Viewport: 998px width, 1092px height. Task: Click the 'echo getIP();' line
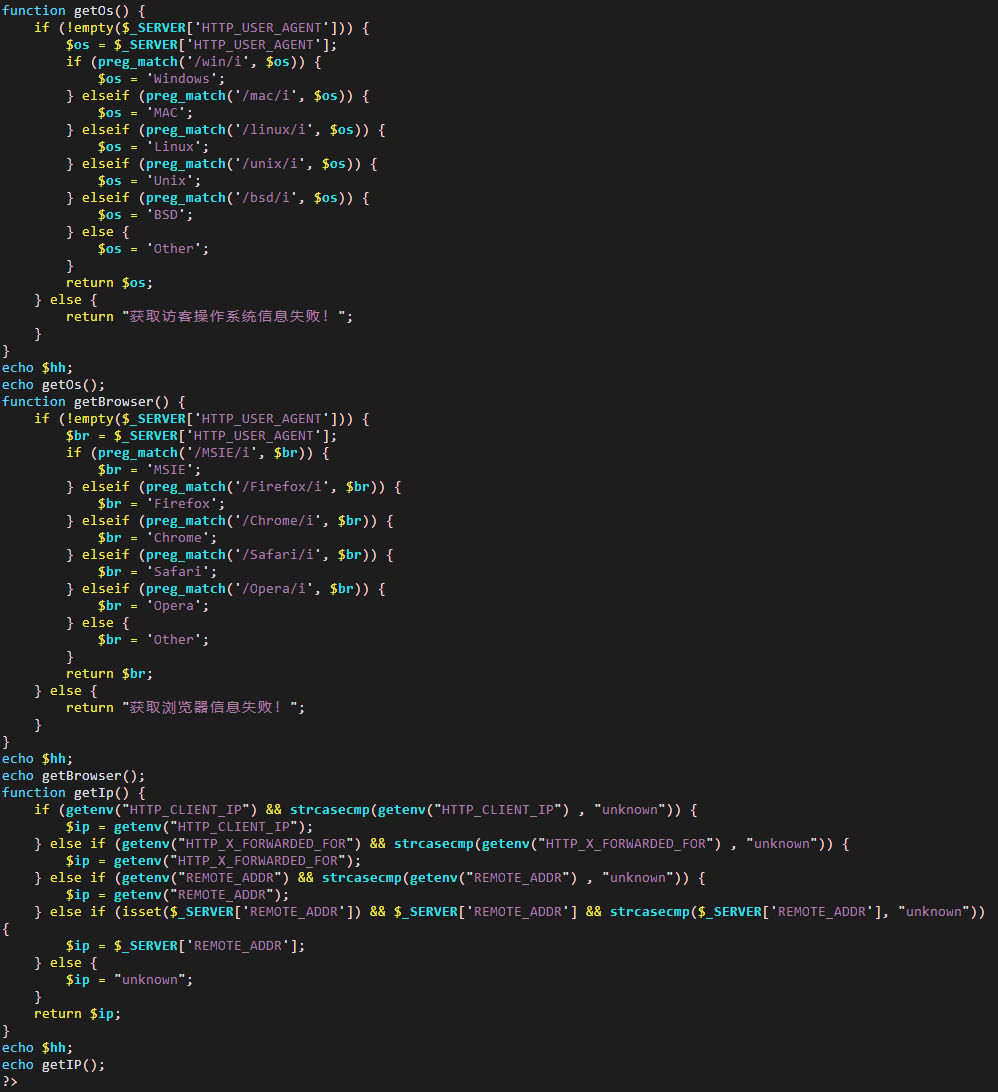click(x=53, y=1065)
